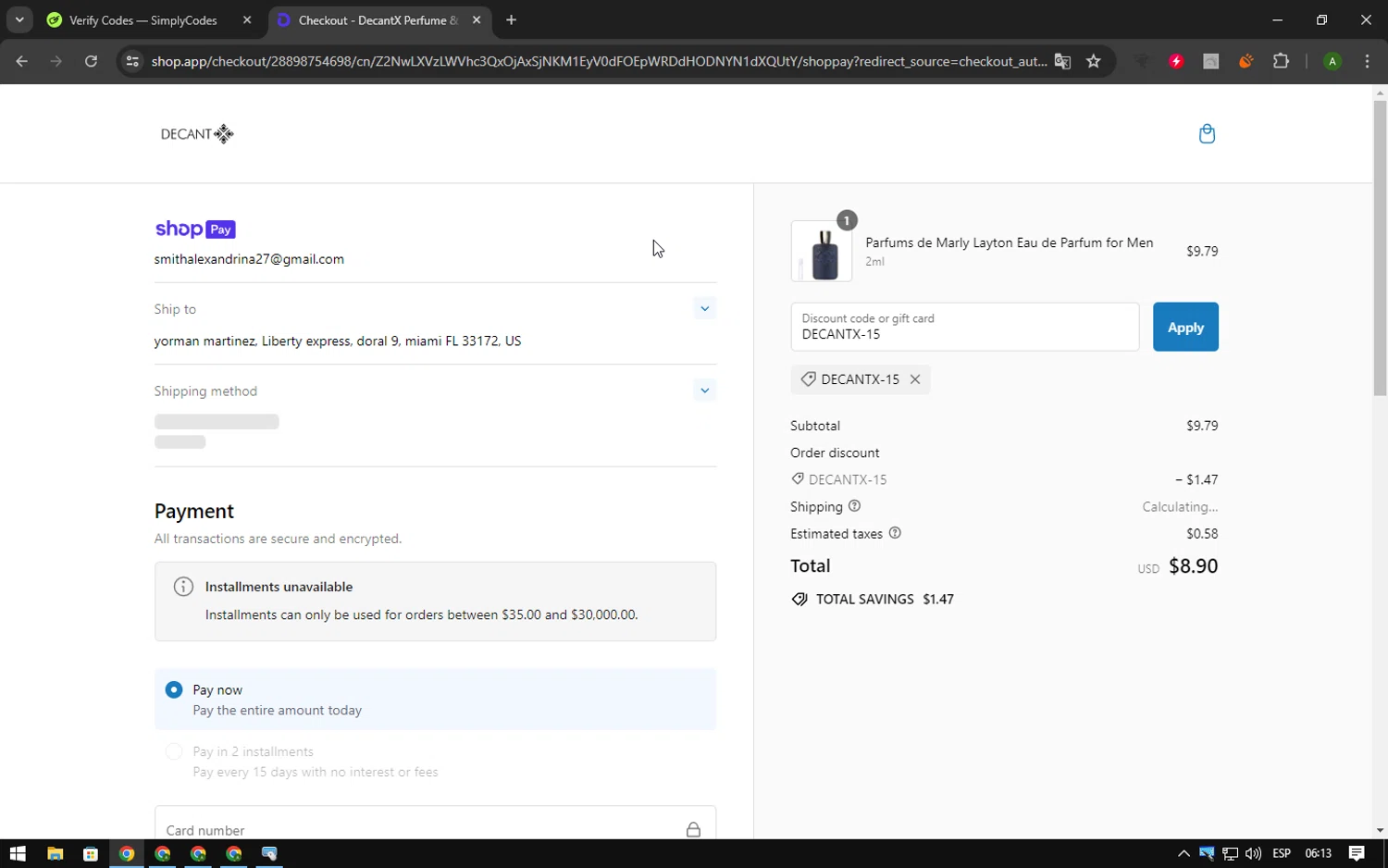This screenshot has width=1388, height=868.
Task: Click the Shop Pay logo
Action: (x=195, y=229)
